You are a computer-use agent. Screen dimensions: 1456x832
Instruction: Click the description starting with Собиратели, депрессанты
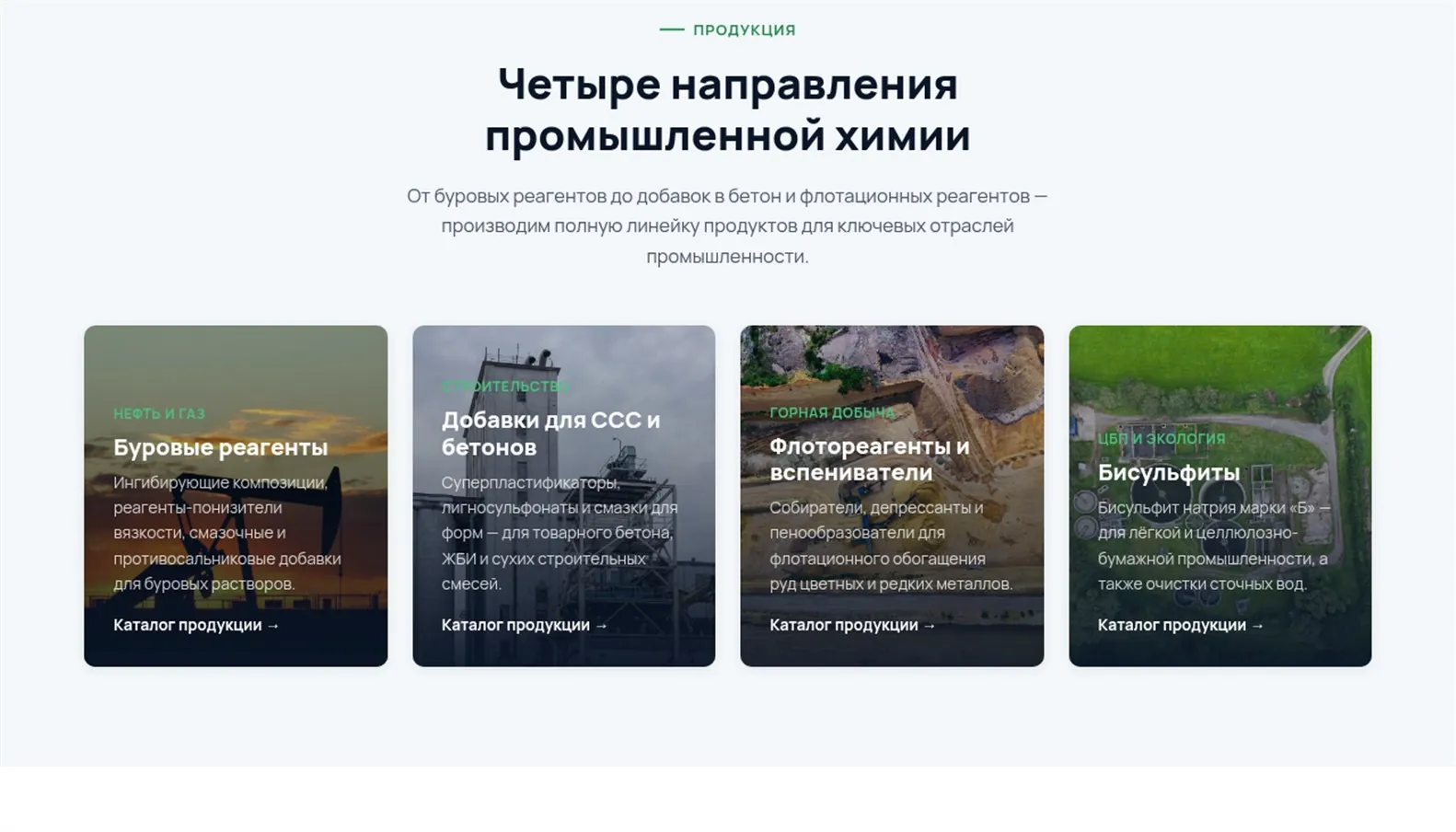coord(891,546)
